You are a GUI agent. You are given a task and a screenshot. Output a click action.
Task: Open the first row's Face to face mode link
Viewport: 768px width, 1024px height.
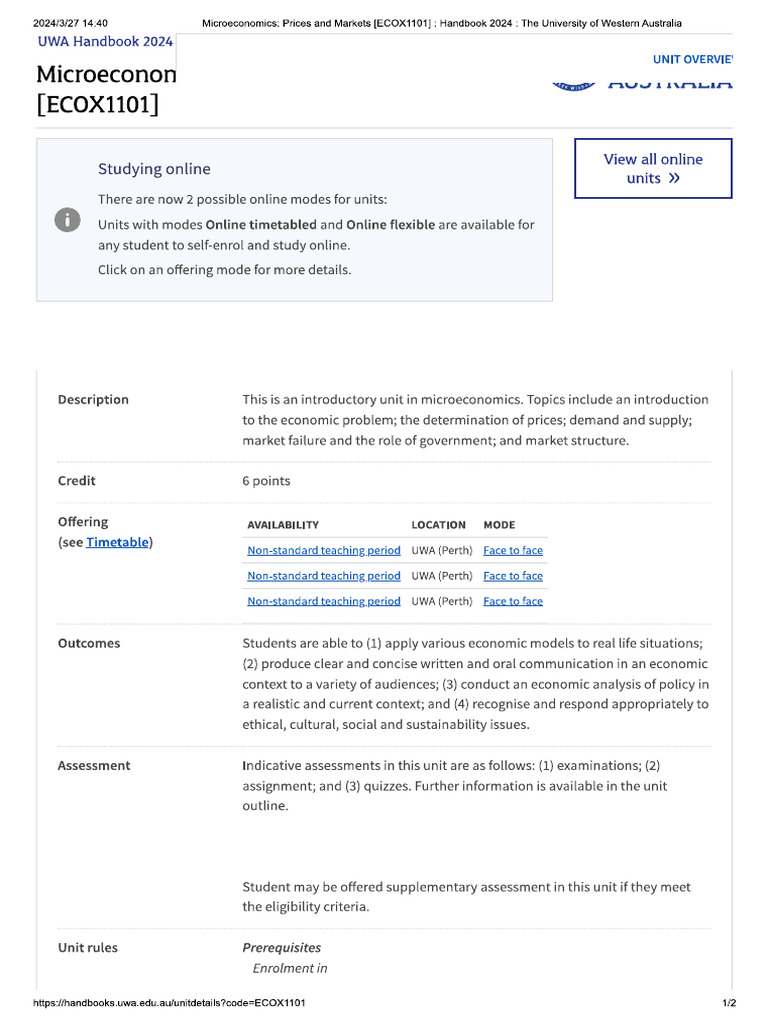(x=513, y=551)
